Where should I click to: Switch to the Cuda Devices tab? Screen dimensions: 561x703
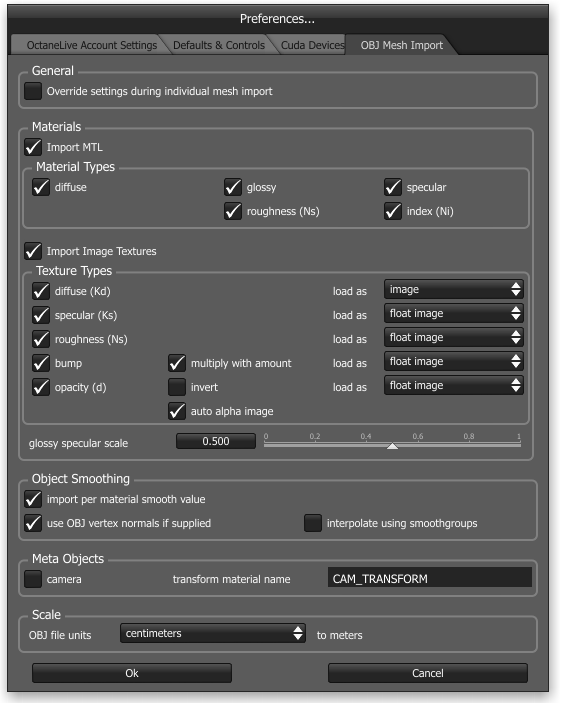(312, 45)
